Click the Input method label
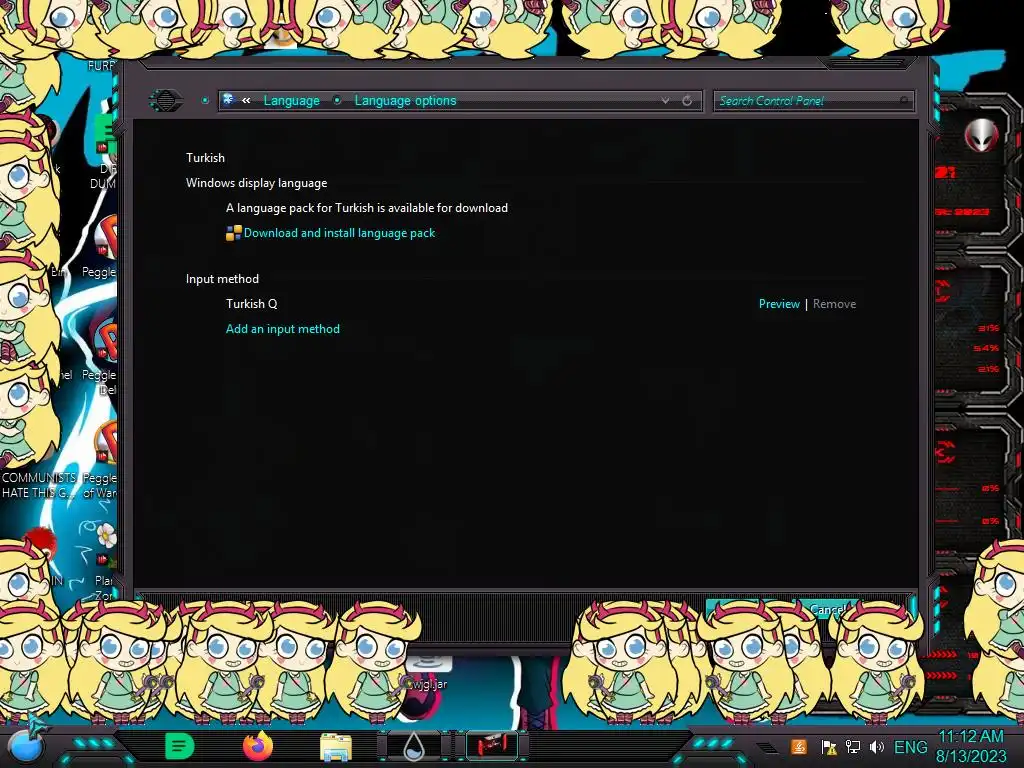1024x768 pixels. click(x=222, y=279)
